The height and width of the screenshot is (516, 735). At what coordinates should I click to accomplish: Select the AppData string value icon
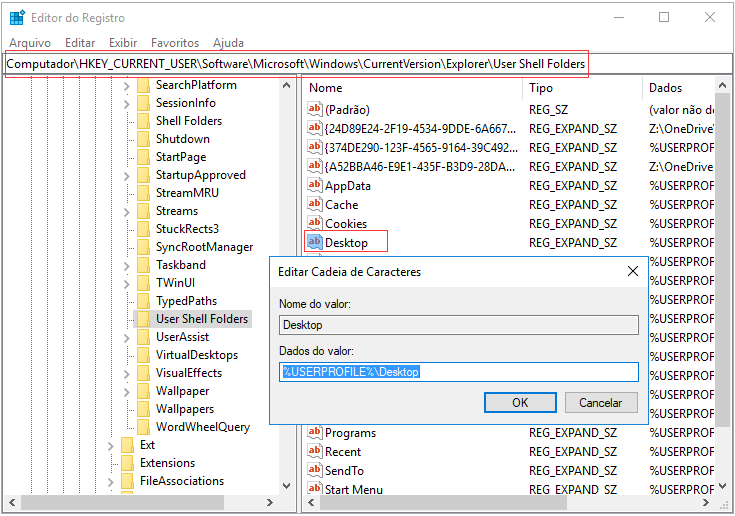[314, 185]
